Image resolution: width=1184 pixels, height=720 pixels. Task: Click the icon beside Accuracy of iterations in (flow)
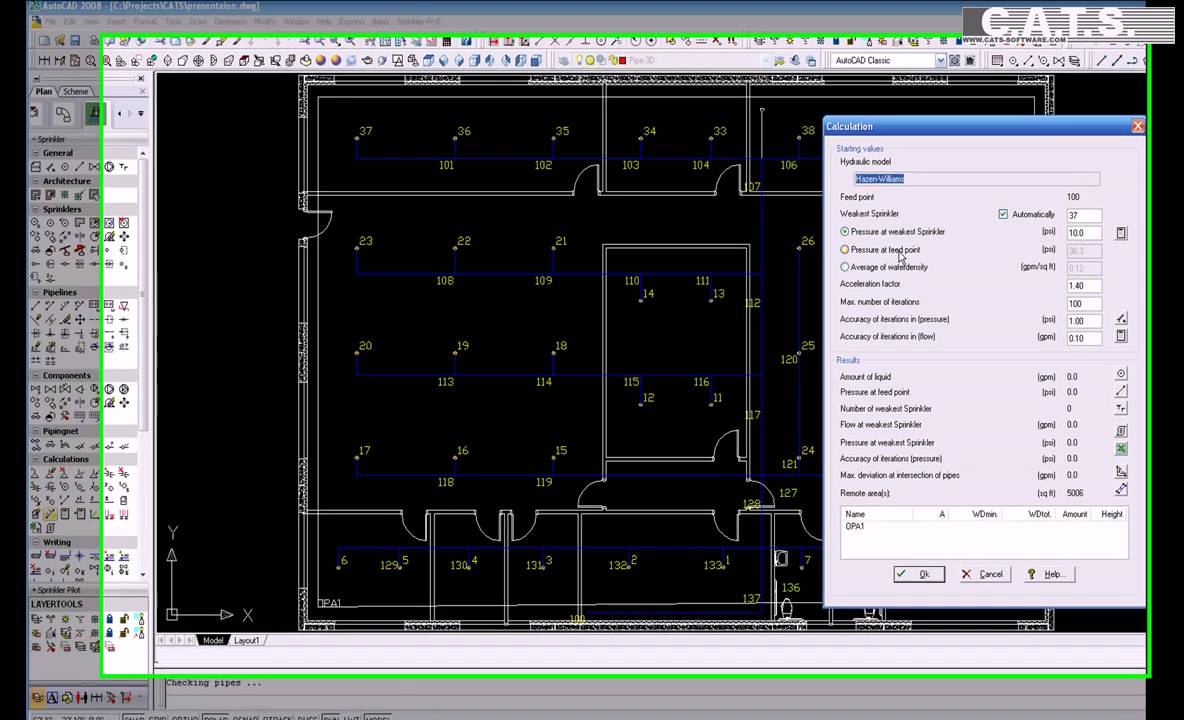1121,336
